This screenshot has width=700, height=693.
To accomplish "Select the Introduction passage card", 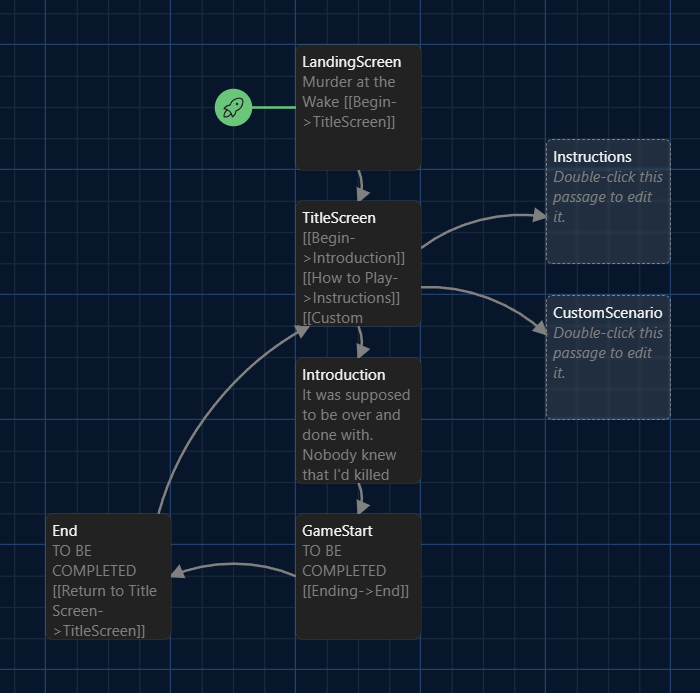I will point(358,420).
